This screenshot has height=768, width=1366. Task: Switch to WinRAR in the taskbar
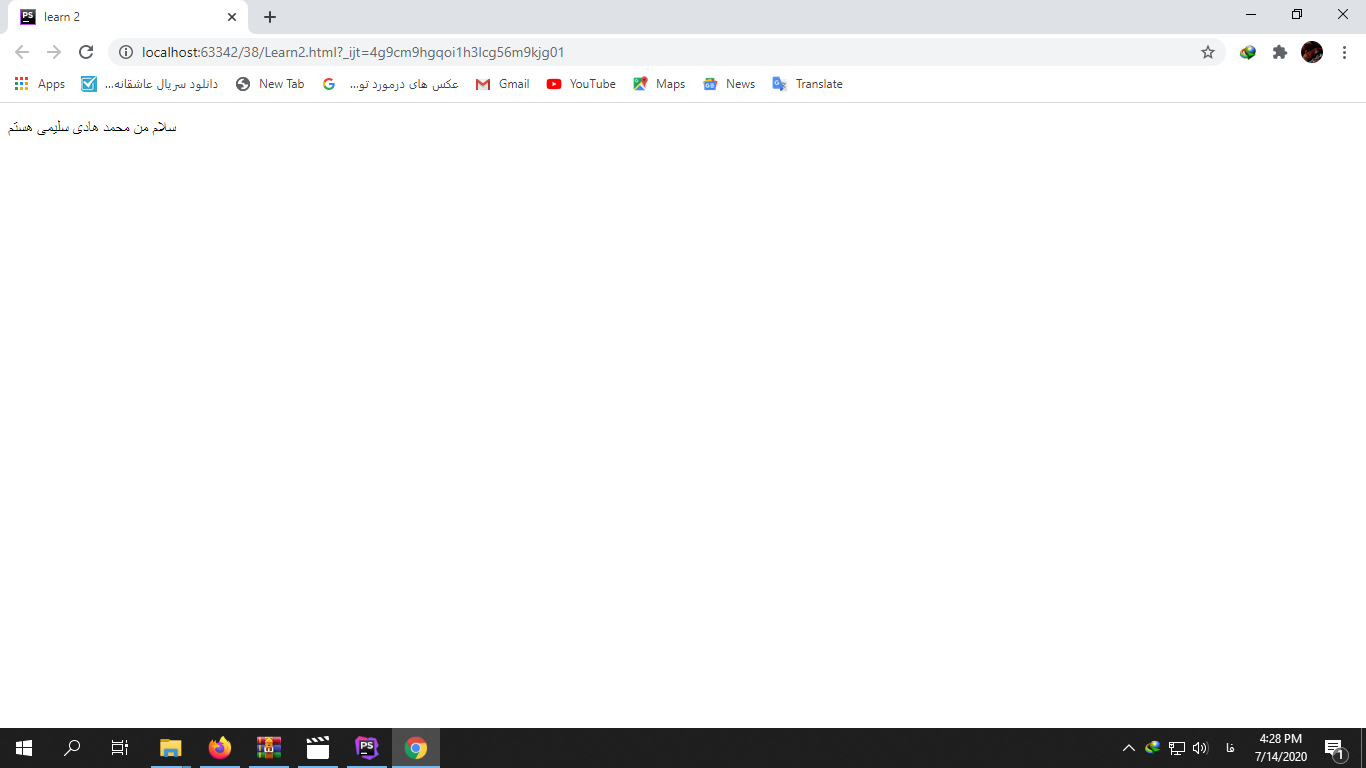point(269,748)
